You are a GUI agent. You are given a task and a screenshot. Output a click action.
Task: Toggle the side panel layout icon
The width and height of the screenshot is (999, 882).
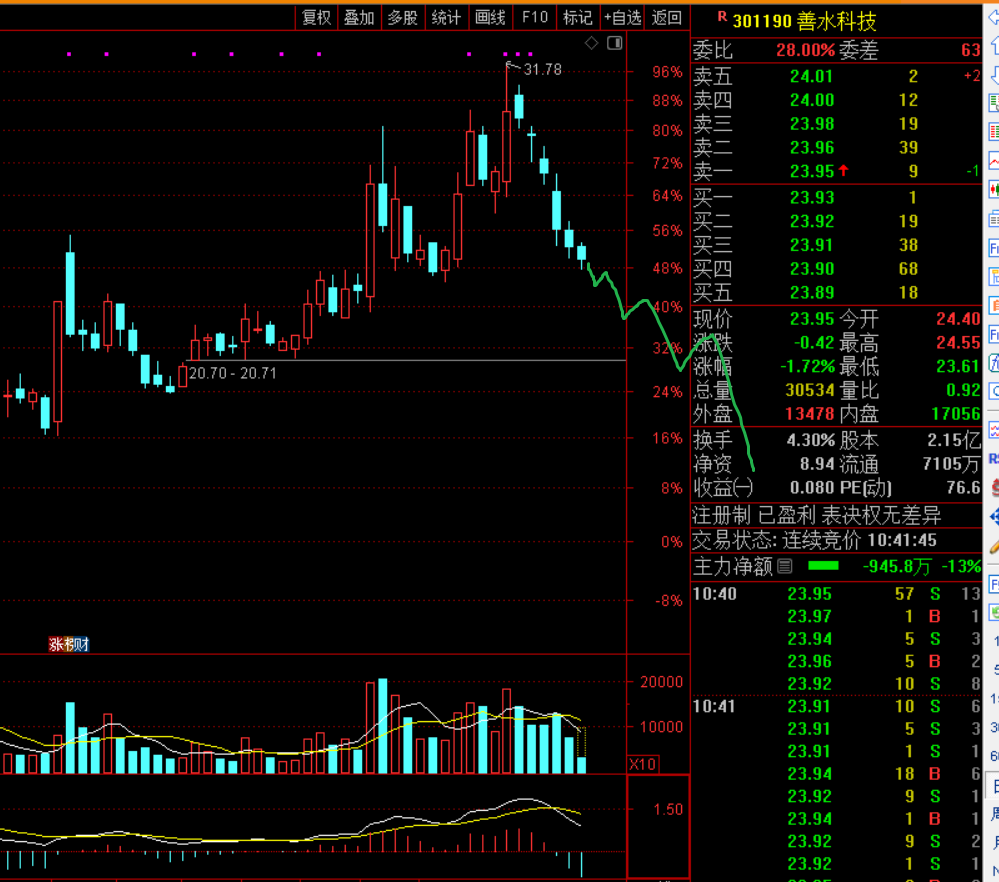[x=615, y=43]
